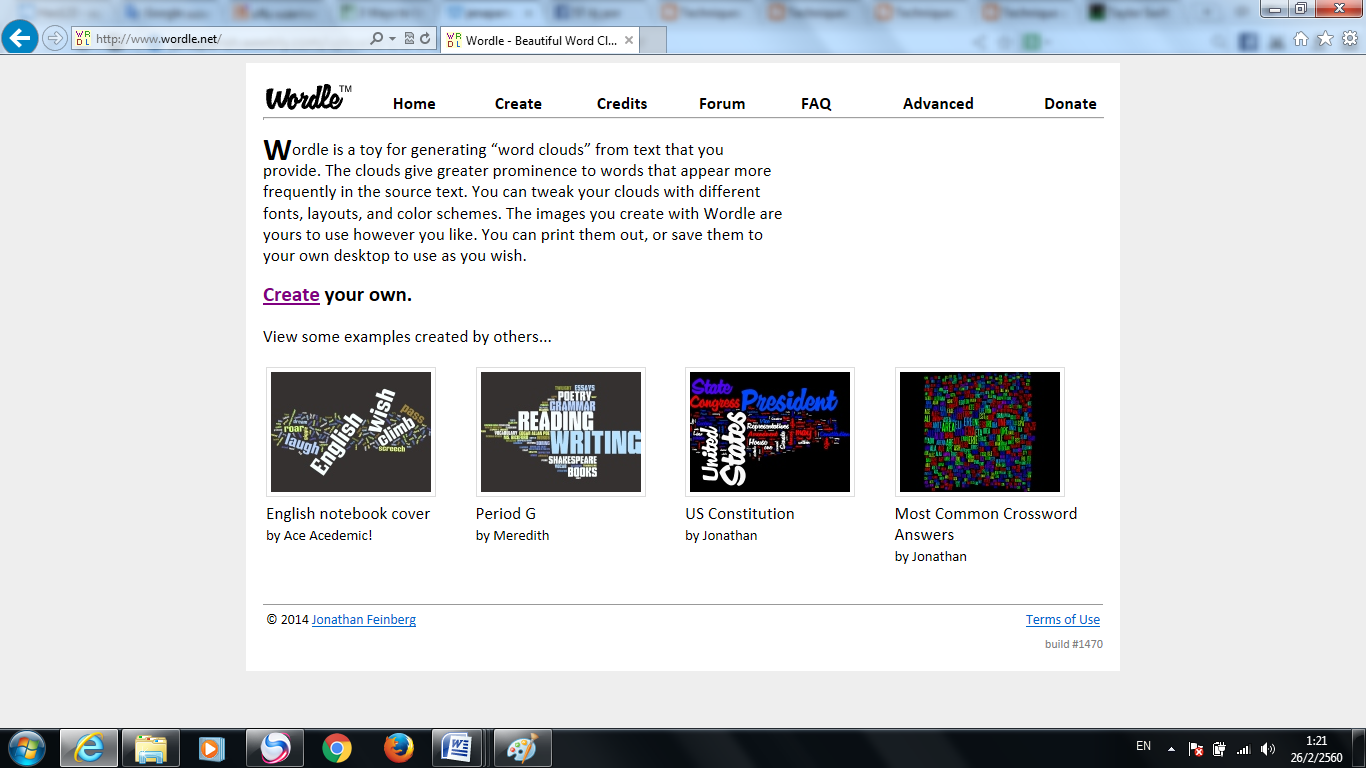Click the "US Constitution" caption text
This screenshot has width=1366, height=768.
740,514
